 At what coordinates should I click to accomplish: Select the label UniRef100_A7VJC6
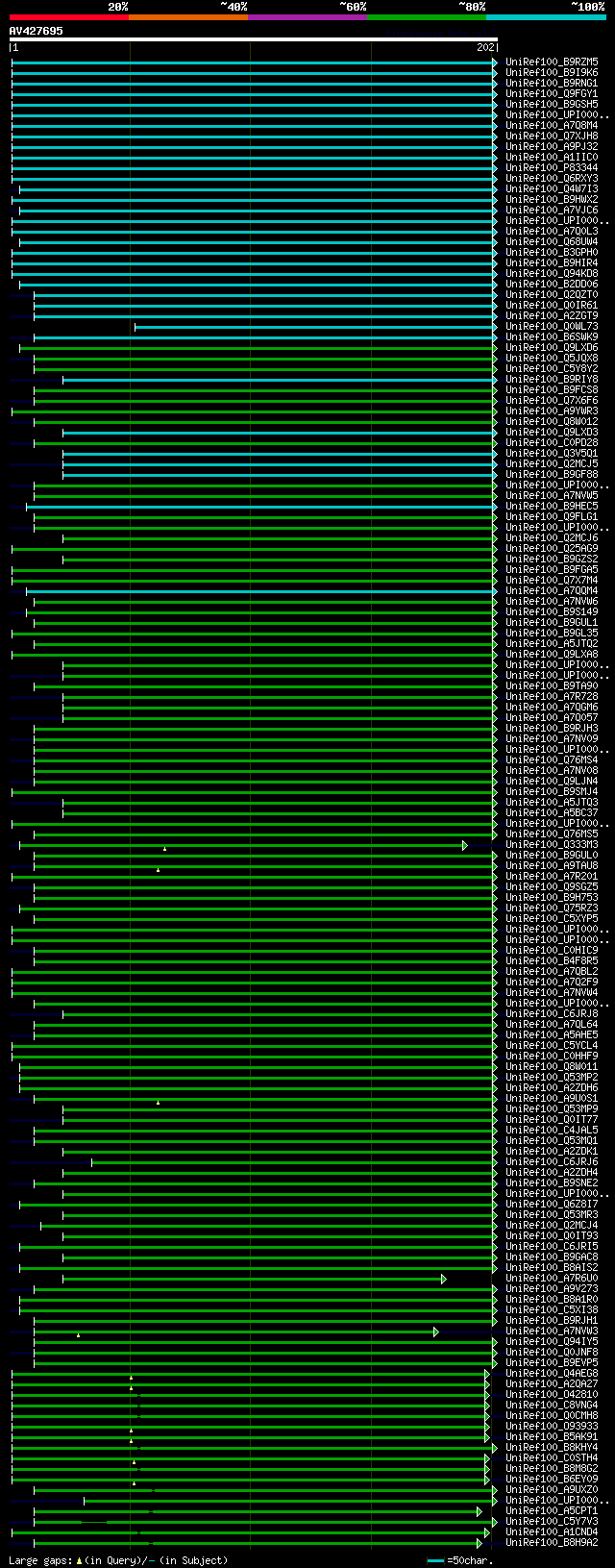tap(552, 211)
